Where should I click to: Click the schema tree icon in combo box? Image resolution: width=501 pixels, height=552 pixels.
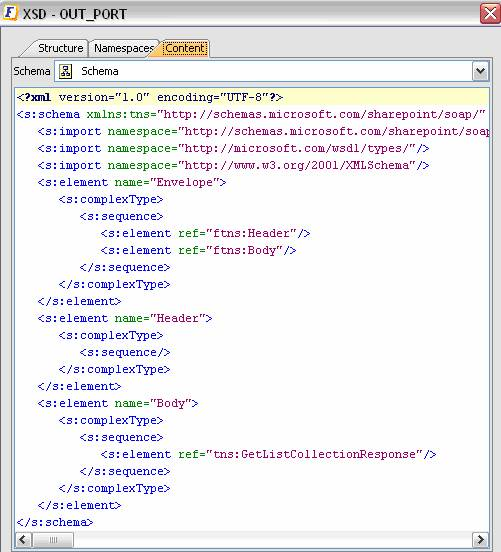click(x=65, y=71)
